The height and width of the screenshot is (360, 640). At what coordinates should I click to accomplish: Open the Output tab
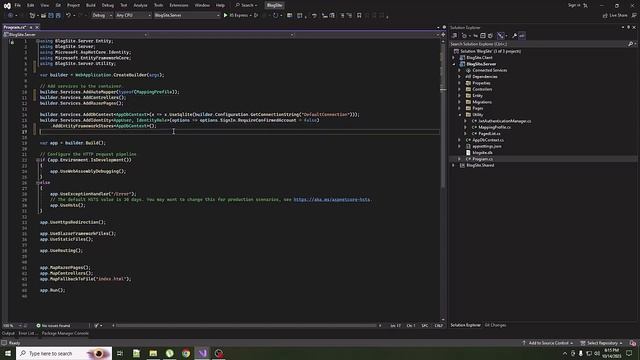8,333
